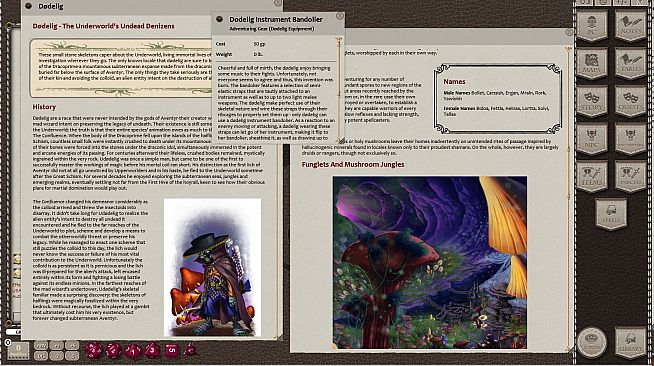The width and height of the screenshot is (654, 366).
Task: Open the Parcels sidebar button
Action: pos(631,176)
